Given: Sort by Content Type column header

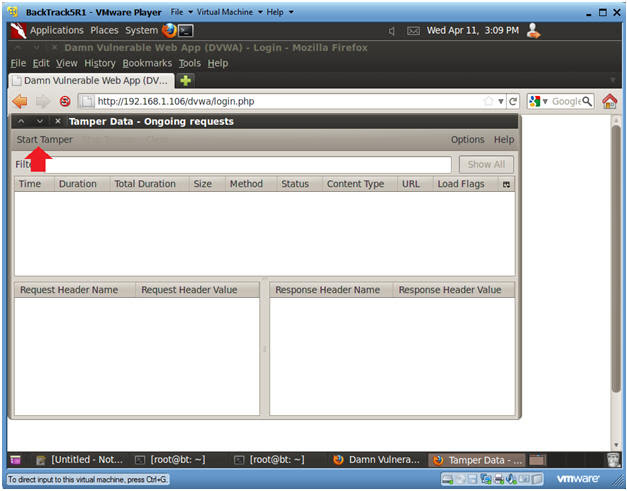Looking at the screenshot, I should [x=360, y=184].
